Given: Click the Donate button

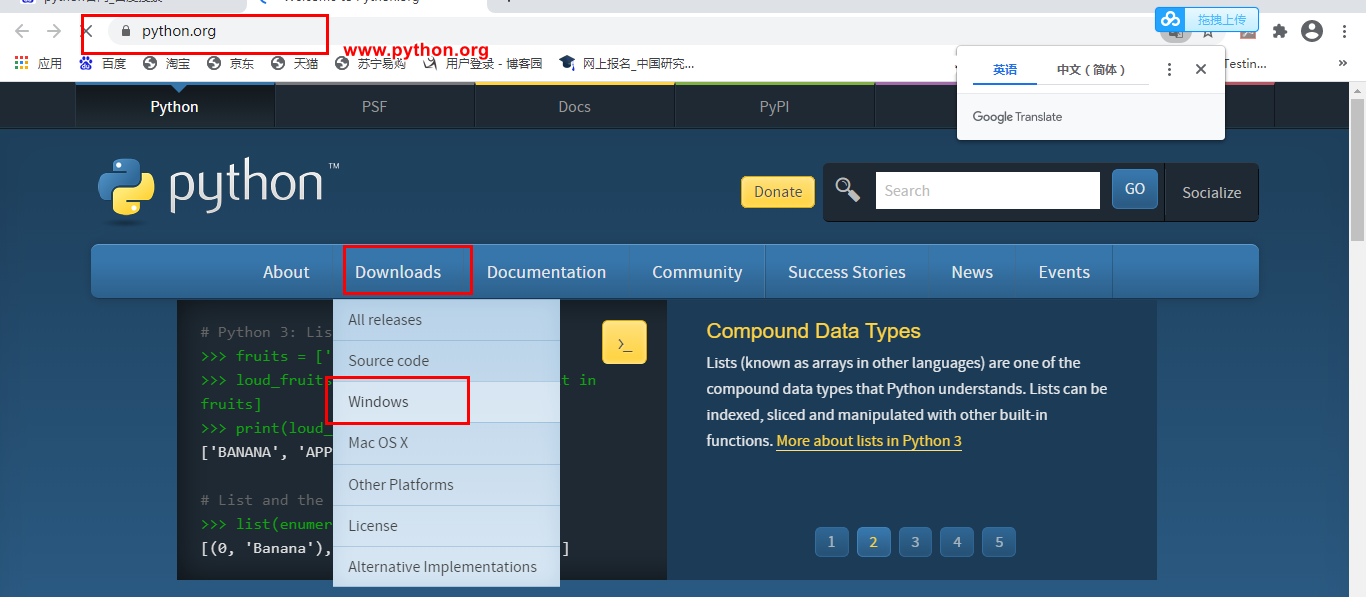Looking at the screenshot, I should [x=778, y=191].
